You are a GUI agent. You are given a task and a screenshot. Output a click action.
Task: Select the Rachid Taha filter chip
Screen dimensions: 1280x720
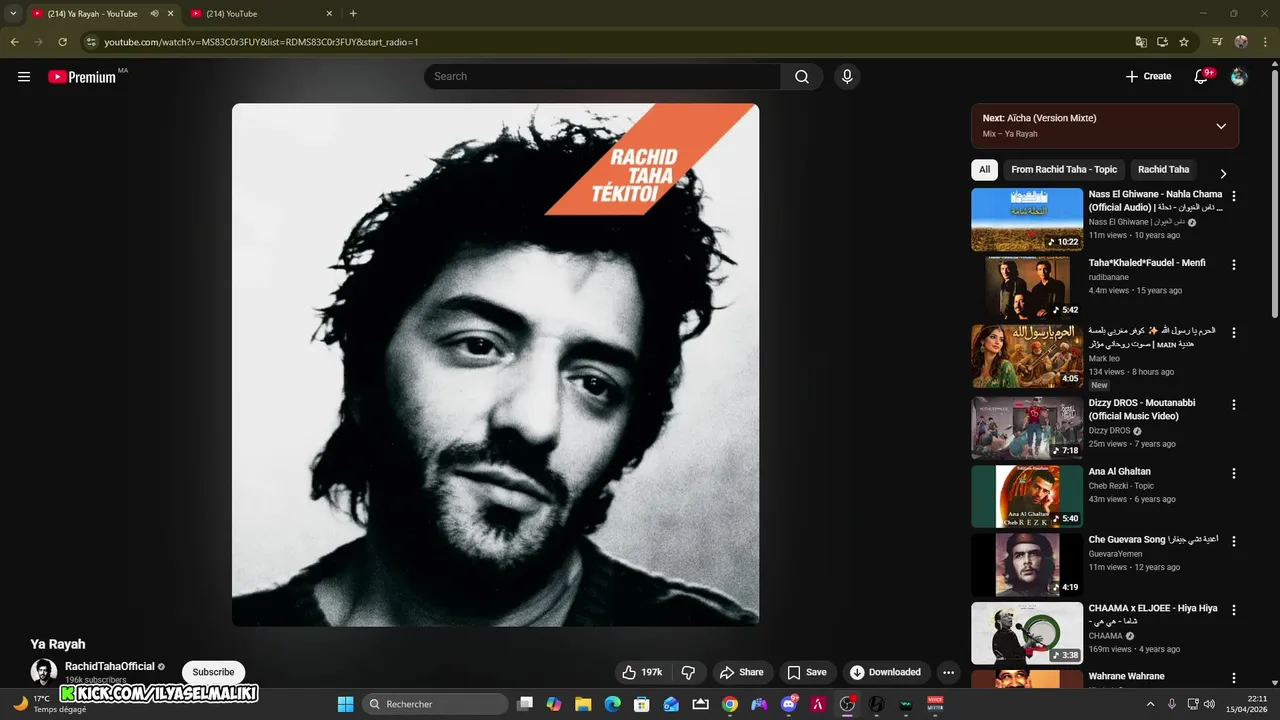click(1163, 170)
